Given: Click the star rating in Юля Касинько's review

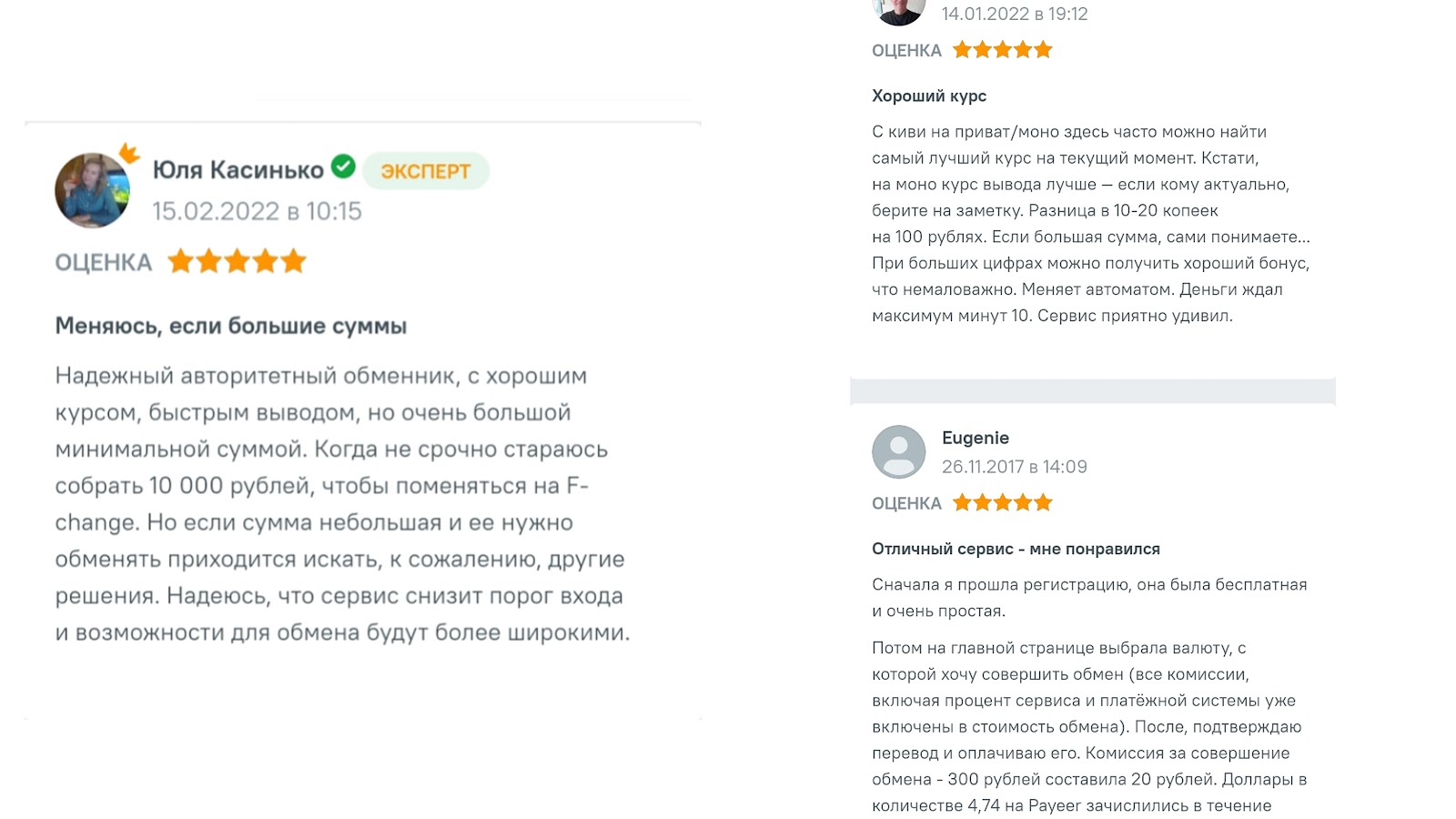Looking at the screenshot, I should [x=237, y=262].
